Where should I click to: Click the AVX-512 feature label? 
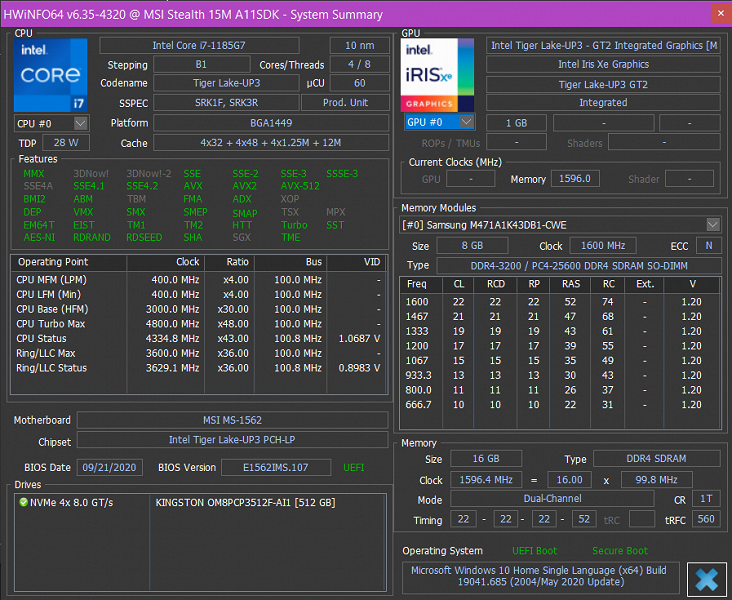click(x=300, y=186)
